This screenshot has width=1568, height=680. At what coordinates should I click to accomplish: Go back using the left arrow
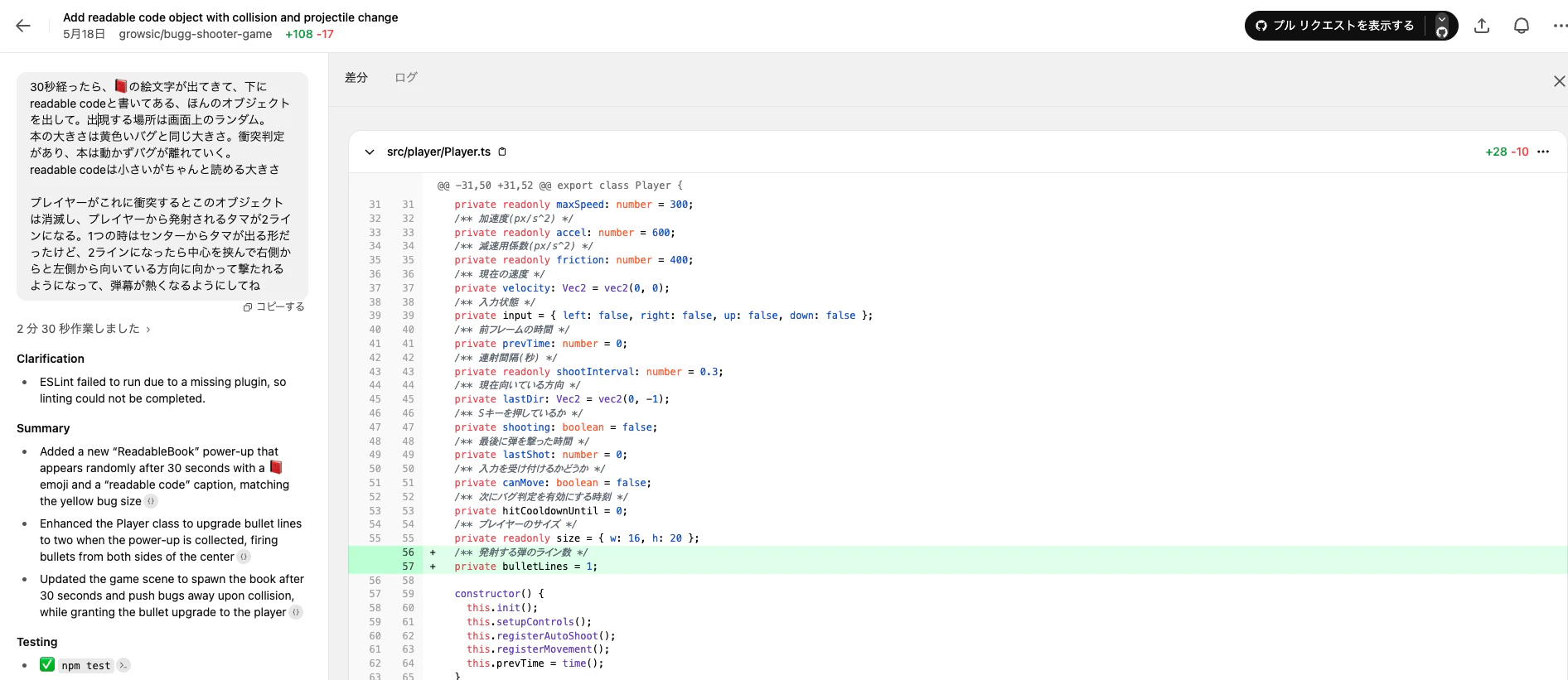[x=23, y=26]
